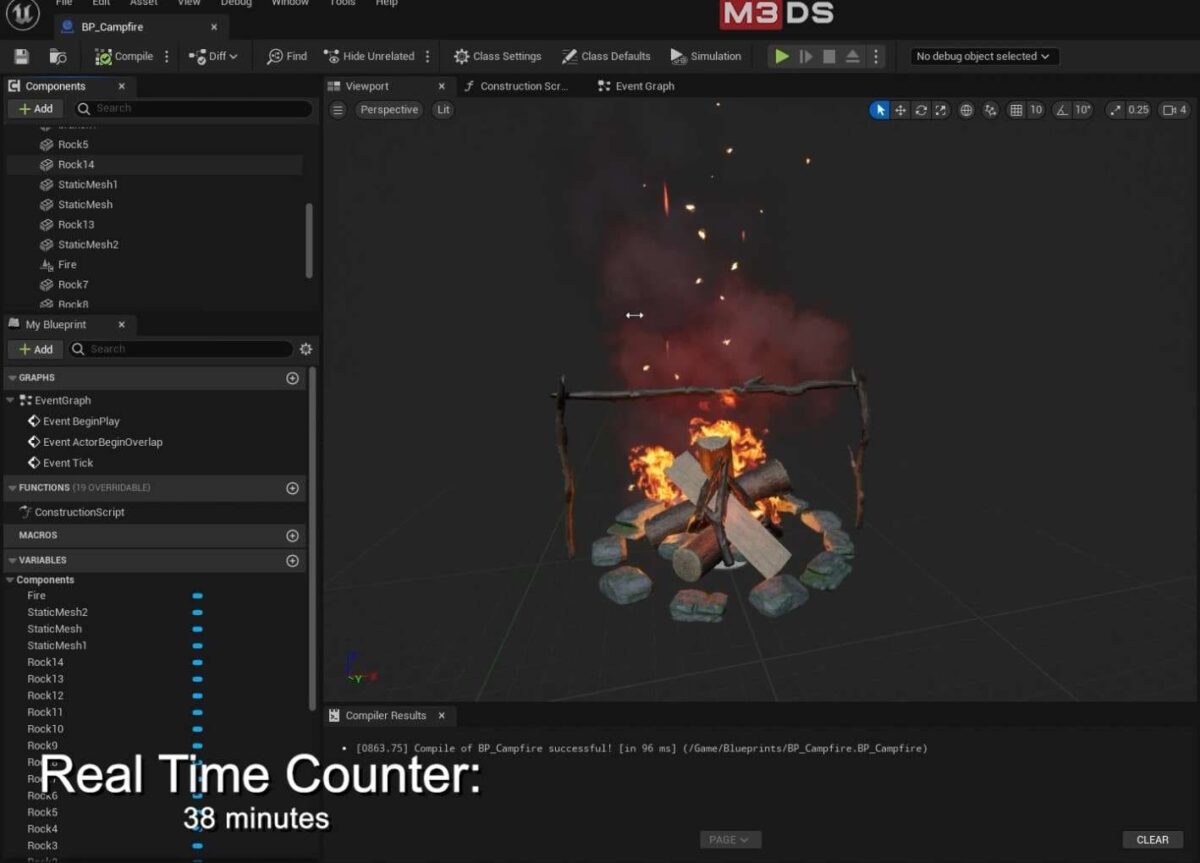Open Class Settings
Image resolution: width=1200 pixels, height=863 pixels.
click(497, 56)
